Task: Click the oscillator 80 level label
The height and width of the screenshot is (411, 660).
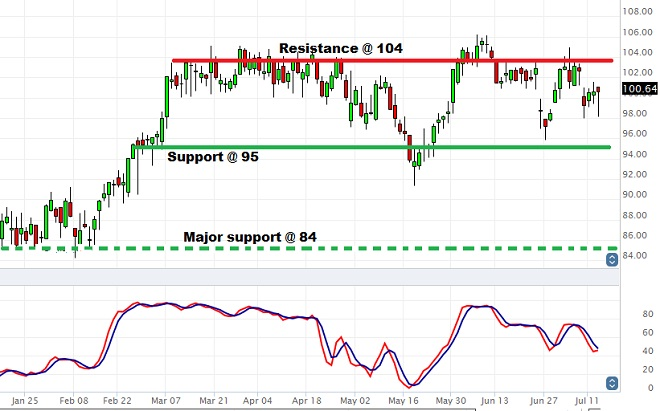Action: [648, 314]
